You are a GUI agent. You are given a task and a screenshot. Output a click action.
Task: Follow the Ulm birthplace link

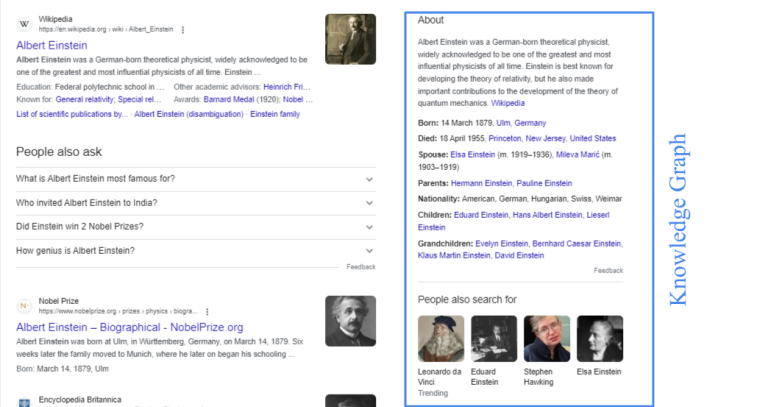(503, 123)
